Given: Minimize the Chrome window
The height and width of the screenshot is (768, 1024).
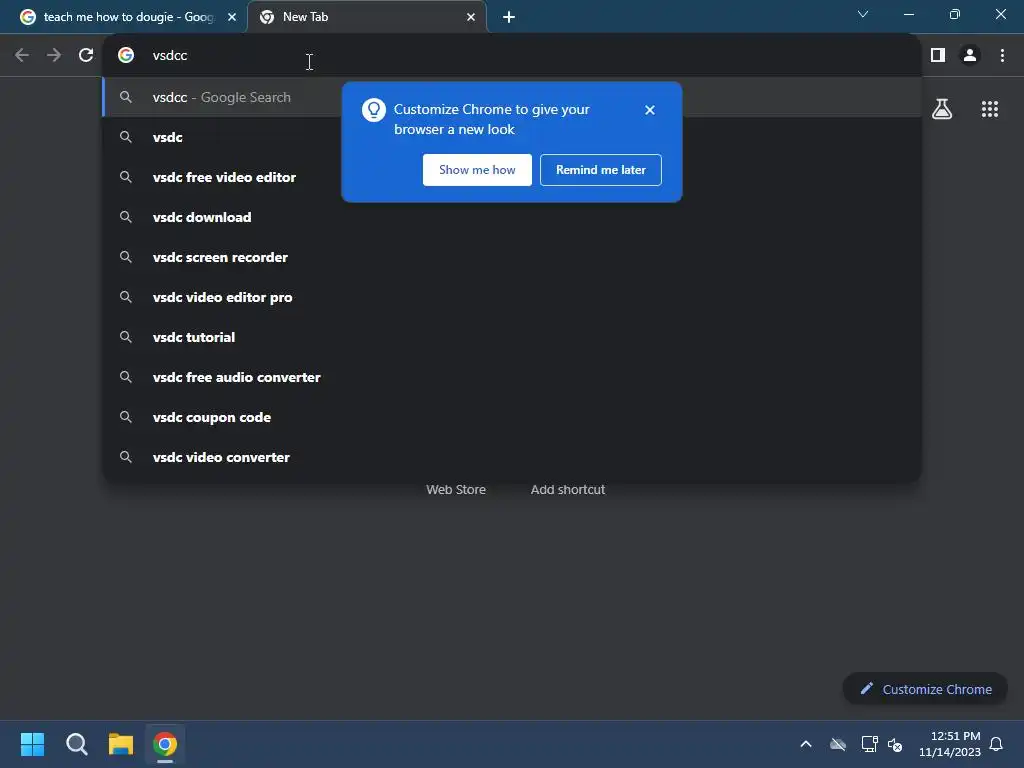Looking at the screenshot, I should (x=908, y=14).
